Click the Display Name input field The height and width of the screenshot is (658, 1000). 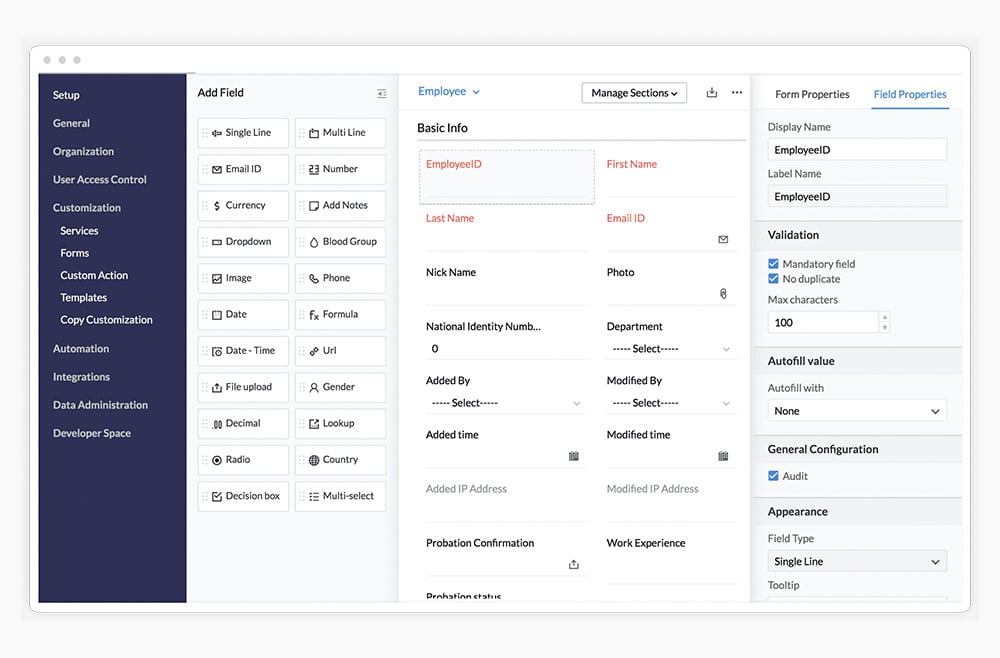(x=857, y=150)
